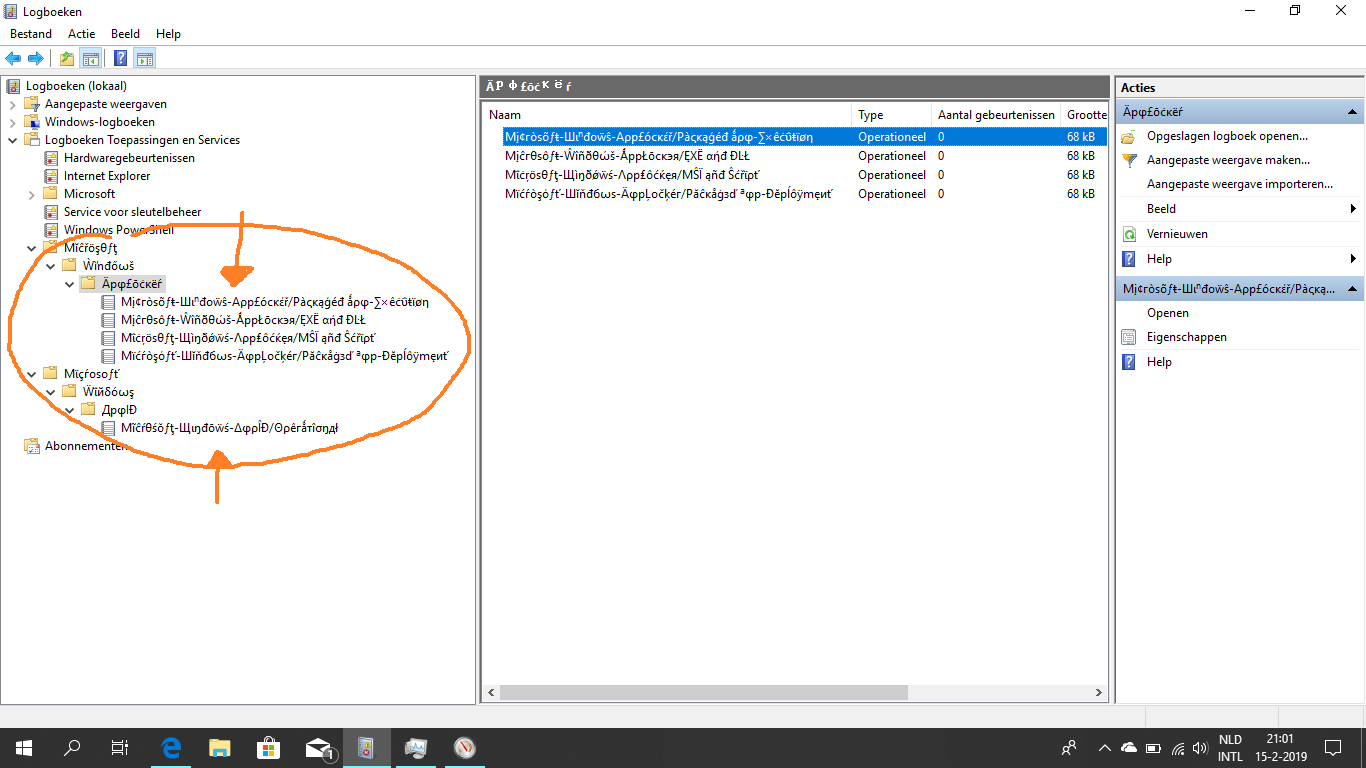Collapse the Wïnđōŵš tree node
The image size is (1366, 768).
pyautogui.click(x=50, y=265)
